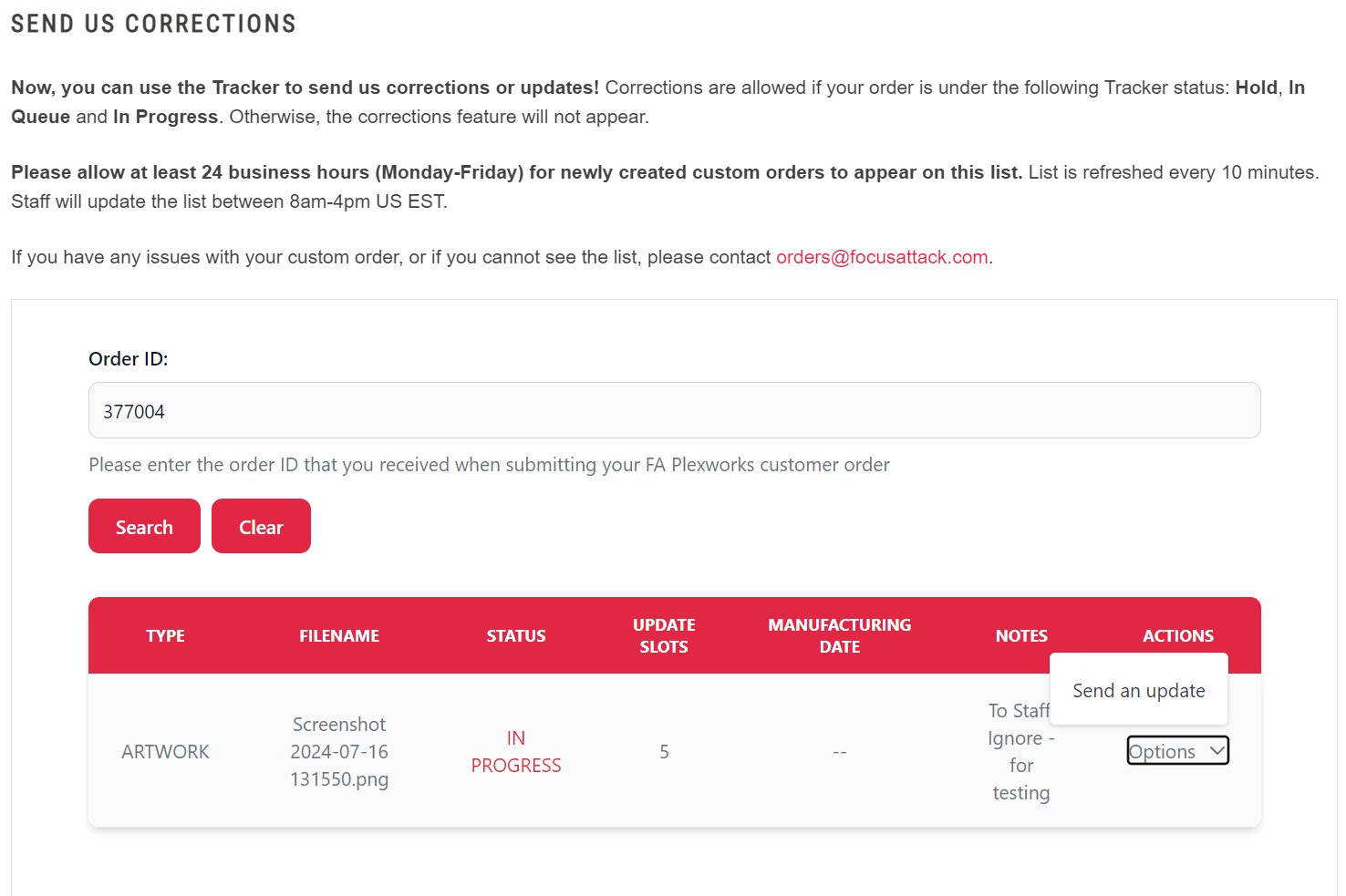Expand the Options dropdown in Actions column
This screenshot has height=896, width=1346.
click(1178, 750)
